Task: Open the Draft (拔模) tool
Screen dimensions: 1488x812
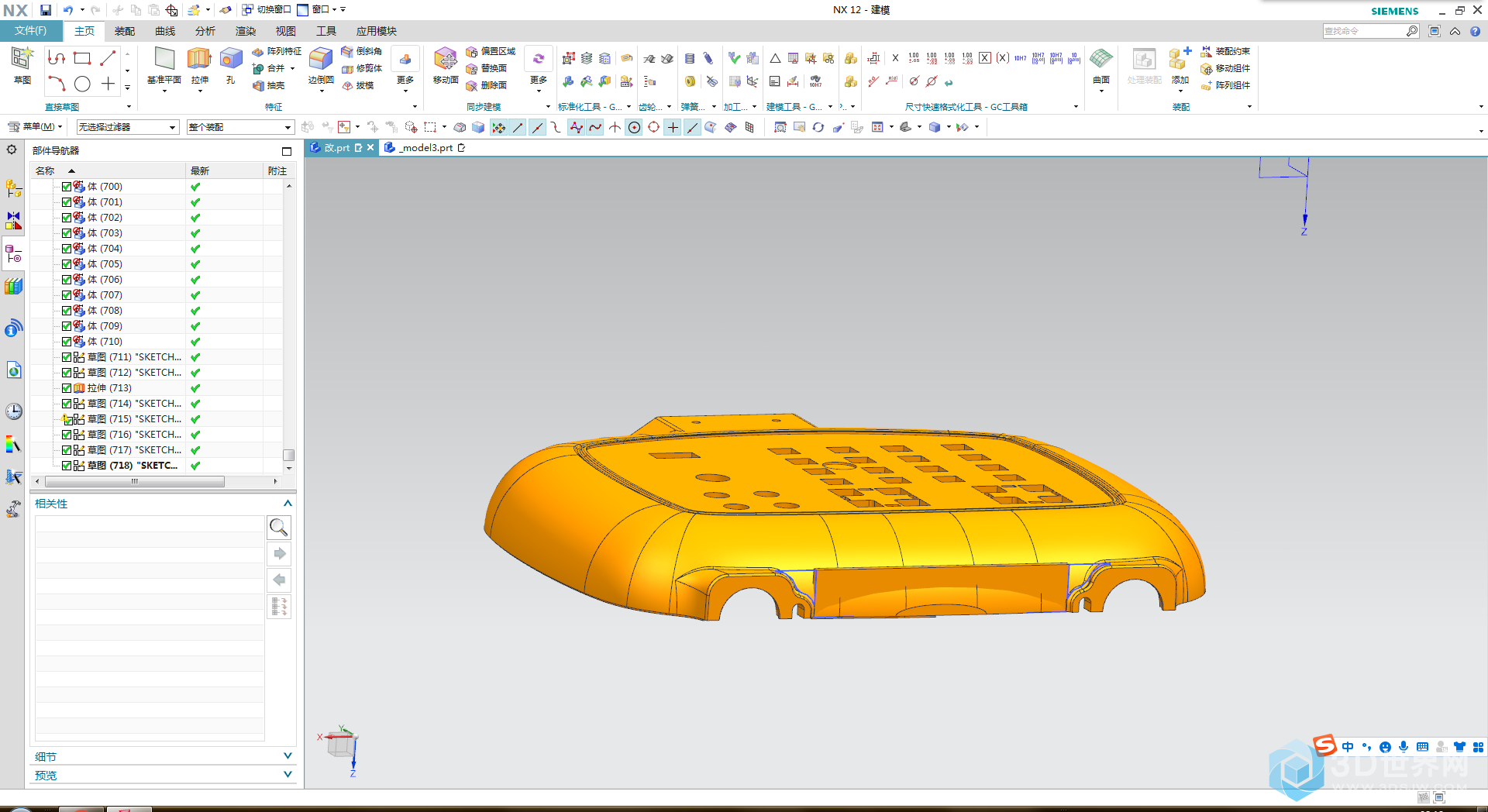Action: click(x=358, y=85)
